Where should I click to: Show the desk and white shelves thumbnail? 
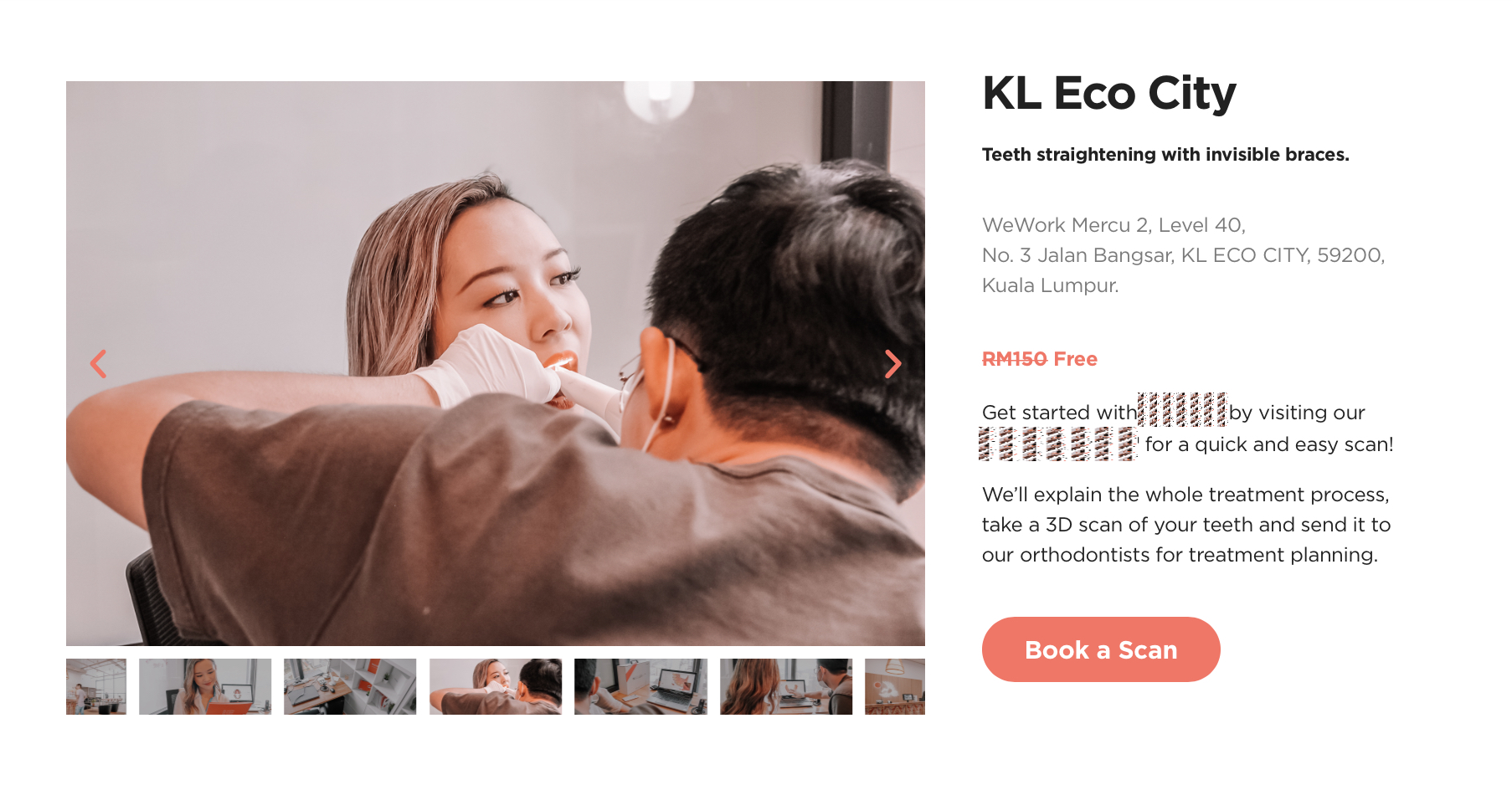(x=350, y=686)
